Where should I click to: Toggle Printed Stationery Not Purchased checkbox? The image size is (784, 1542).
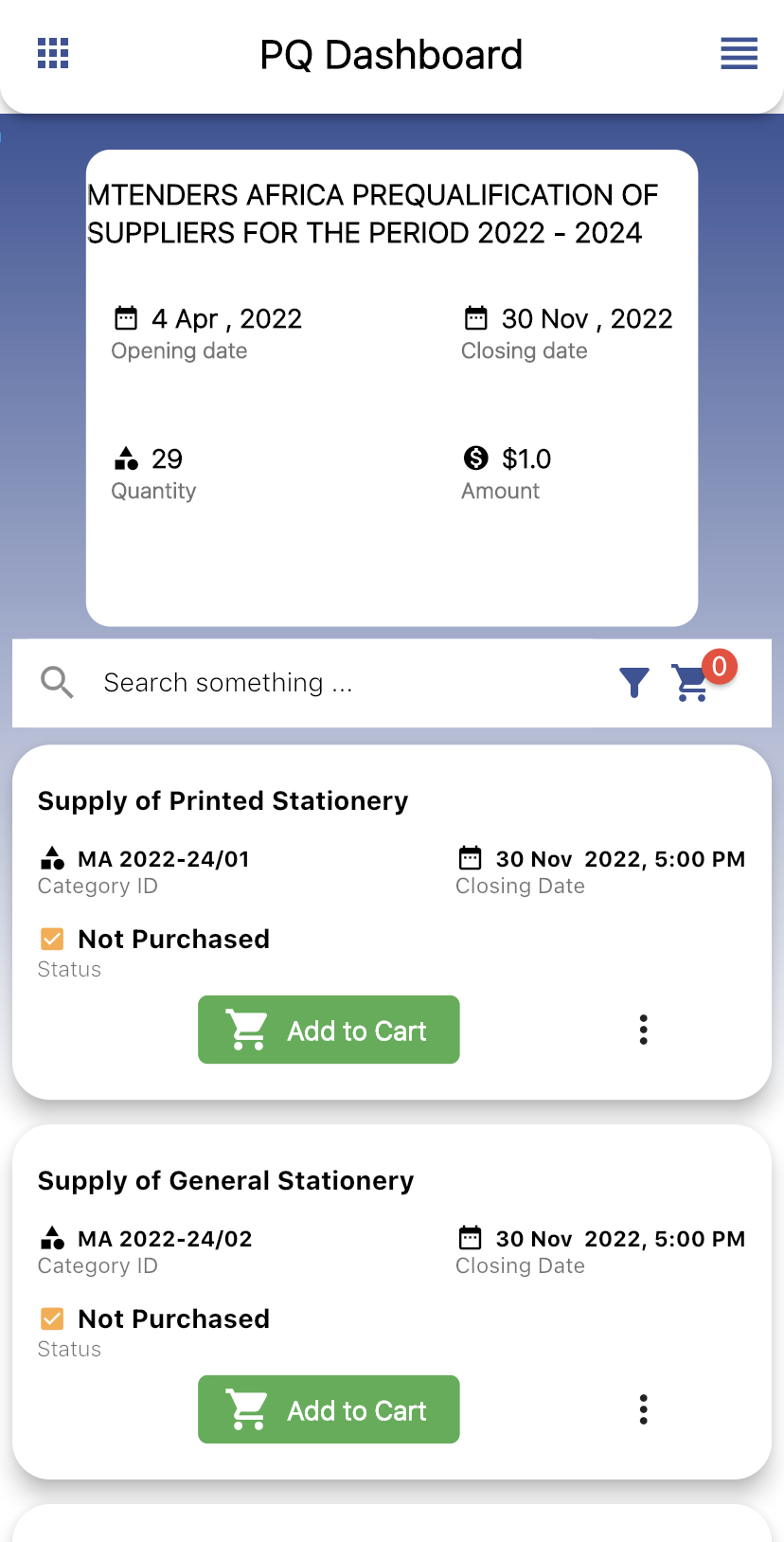pos(52,939)
